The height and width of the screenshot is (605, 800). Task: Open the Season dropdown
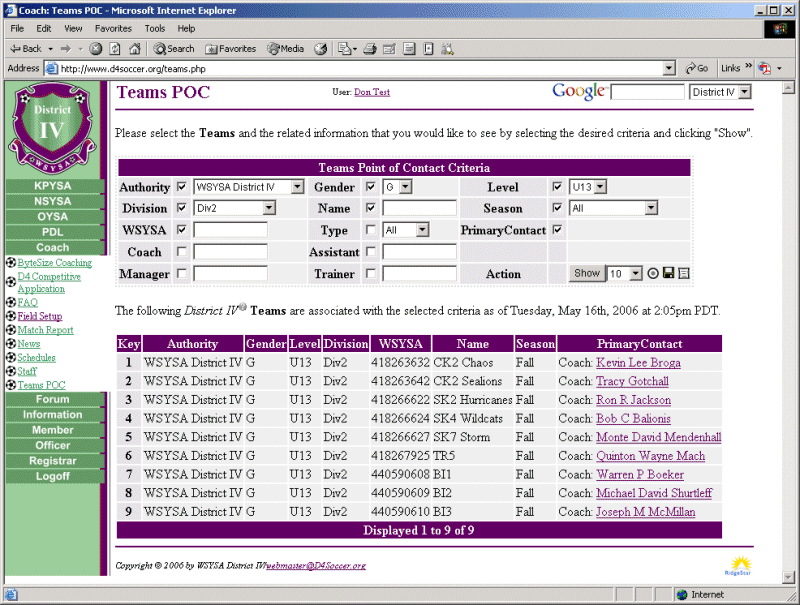[x=651, y=208]
